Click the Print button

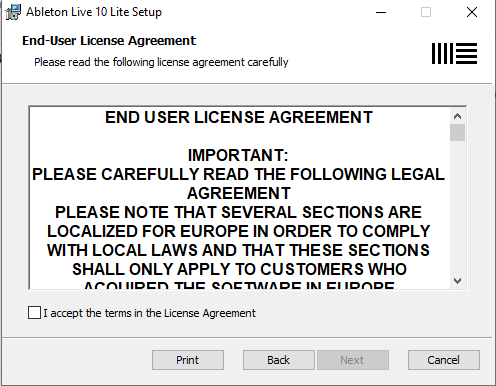point(188,360)
